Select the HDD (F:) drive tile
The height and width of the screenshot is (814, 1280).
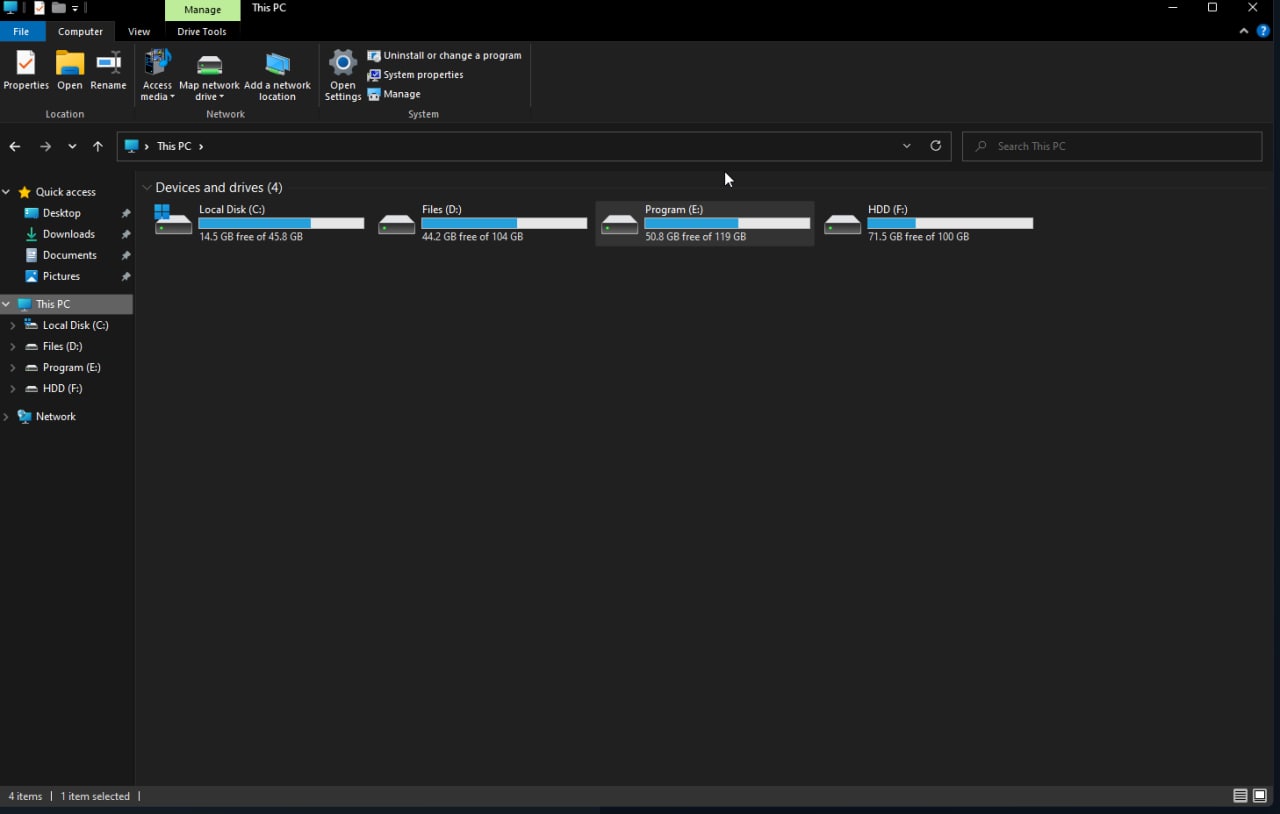(x=929, y=223)
